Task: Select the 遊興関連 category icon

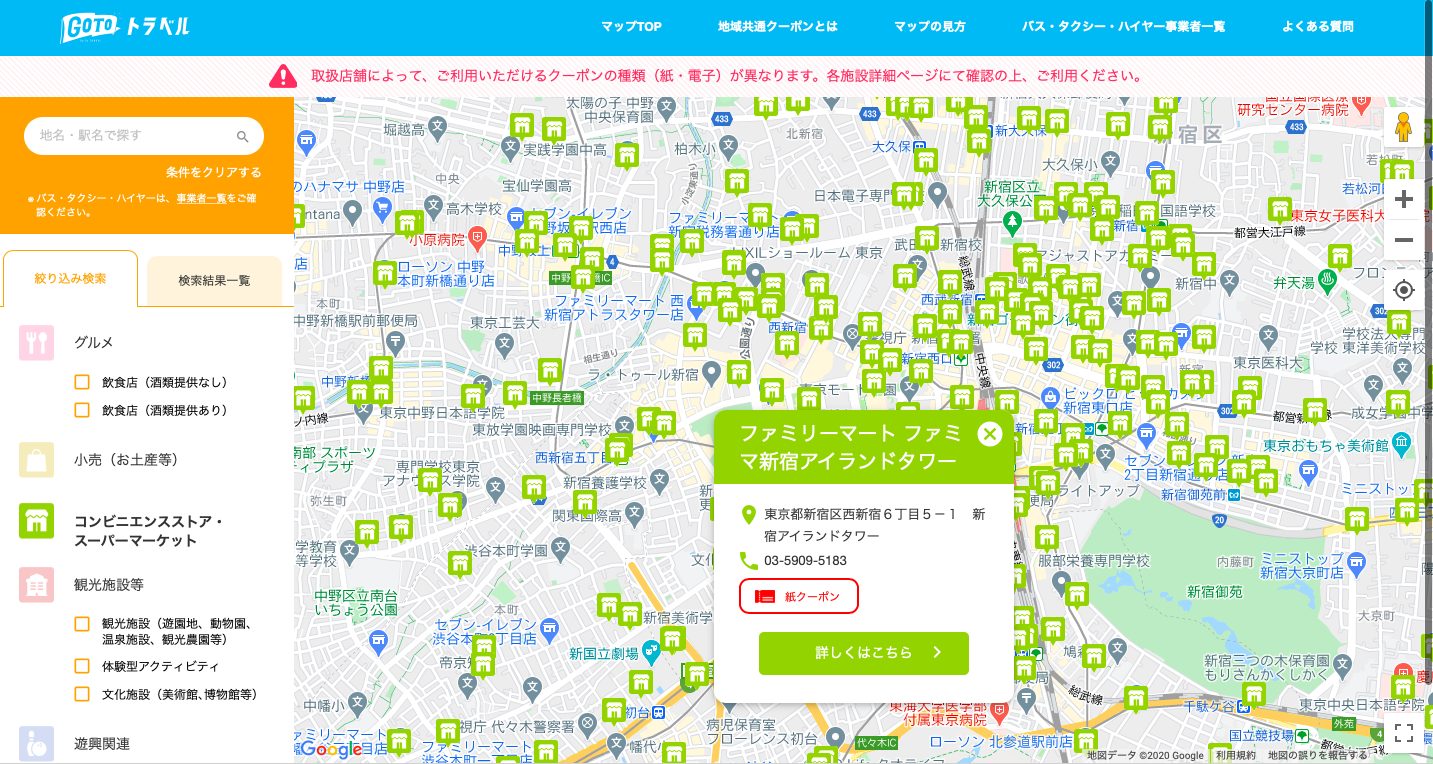Action: point(36,743)
